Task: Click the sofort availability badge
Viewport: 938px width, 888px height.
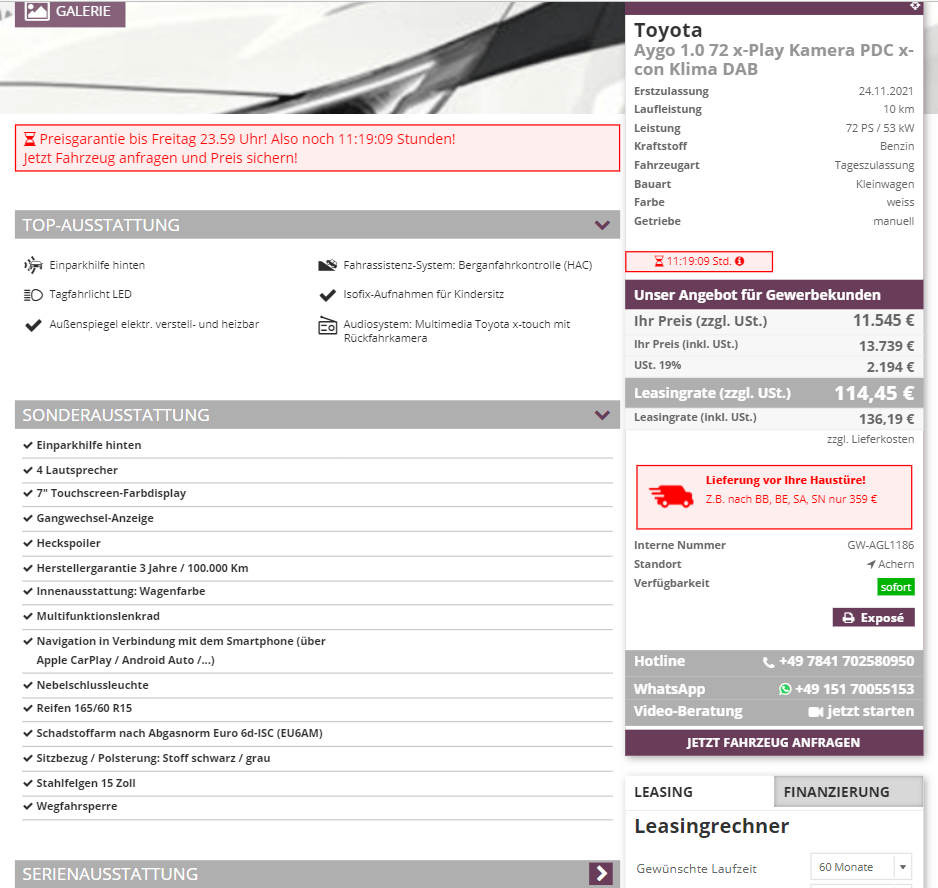Action: pyautogui.click(x=896, y=587)
